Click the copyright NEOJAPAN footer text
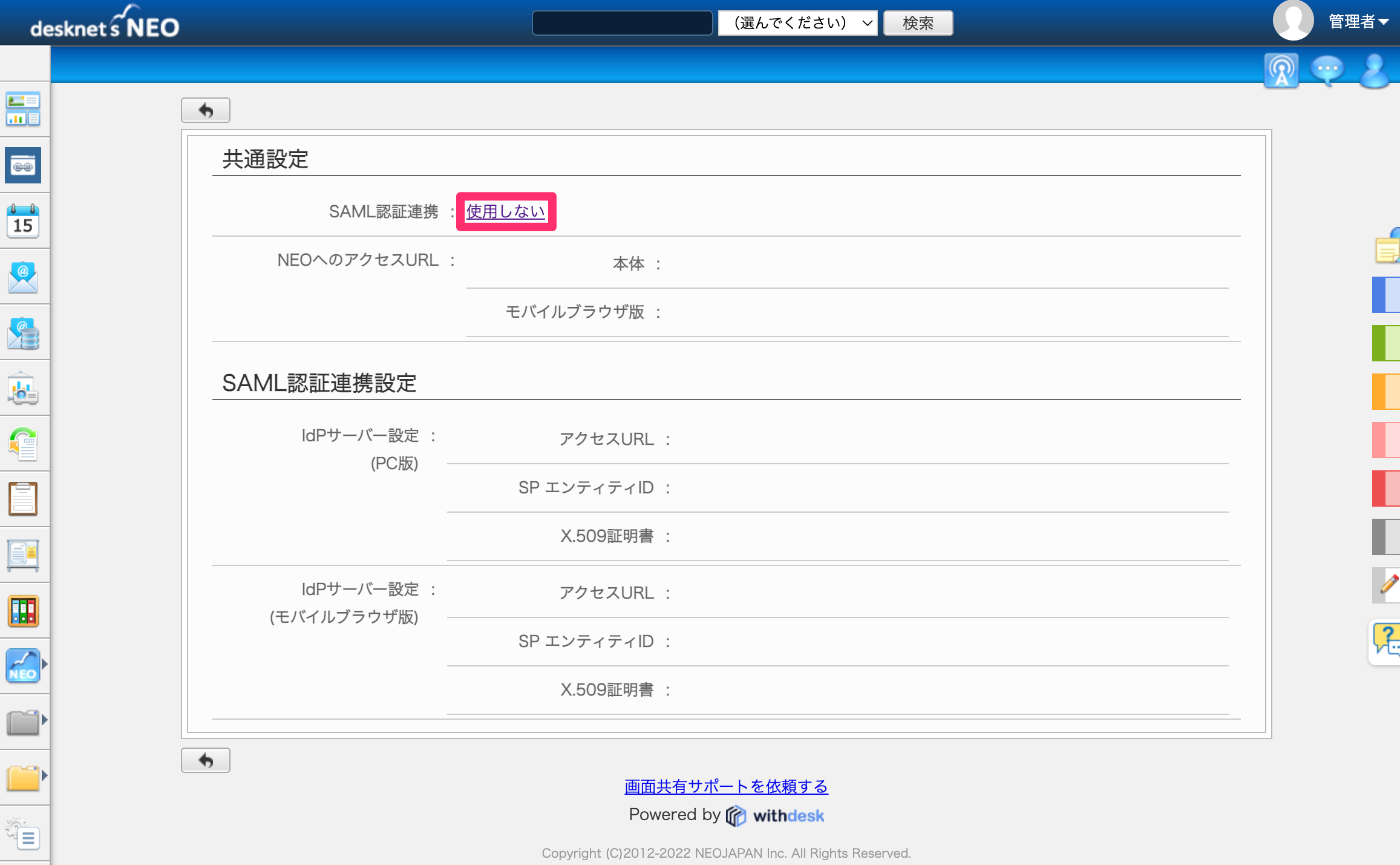Viewport: 1400px width, 865px height. 726,853
